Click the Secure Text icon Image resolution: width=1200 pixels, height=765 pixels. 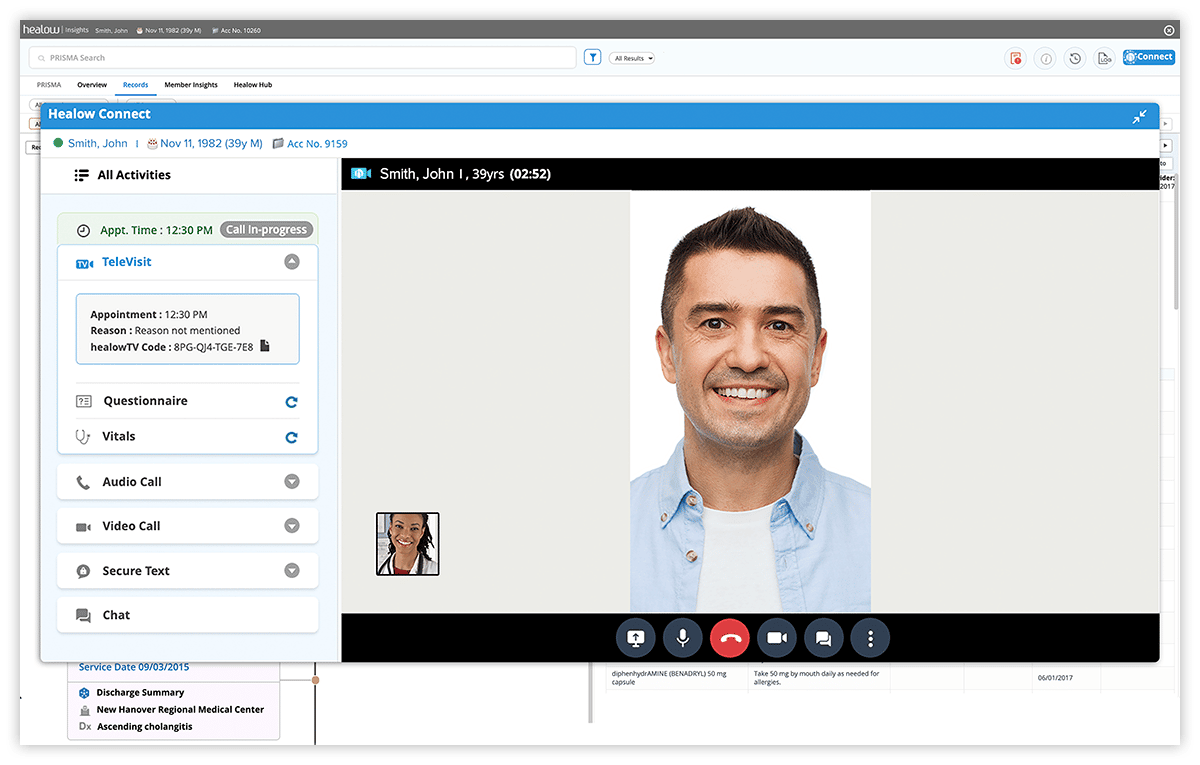pos(83,571)
